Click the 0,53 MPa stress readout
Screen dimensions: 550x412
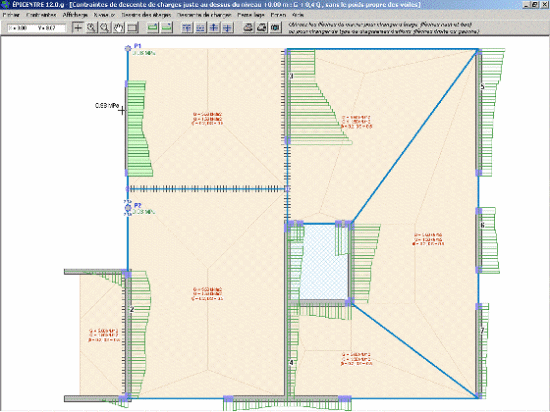pyautogui.click(x=107, y=105)
